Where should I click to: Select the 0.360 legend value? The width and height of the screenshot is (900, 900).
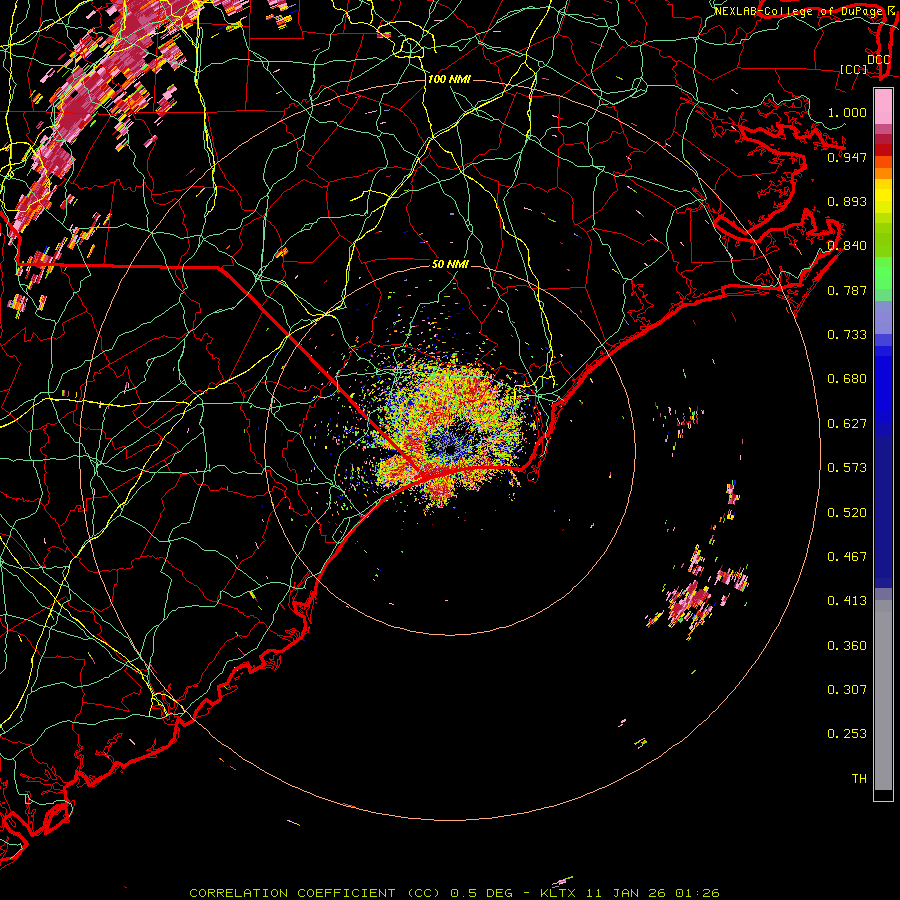(847, 646)
